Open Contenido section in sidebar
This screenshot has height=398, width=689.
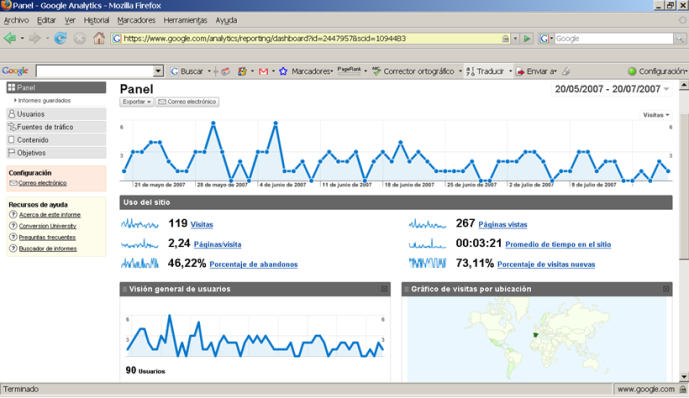(56, 140)
